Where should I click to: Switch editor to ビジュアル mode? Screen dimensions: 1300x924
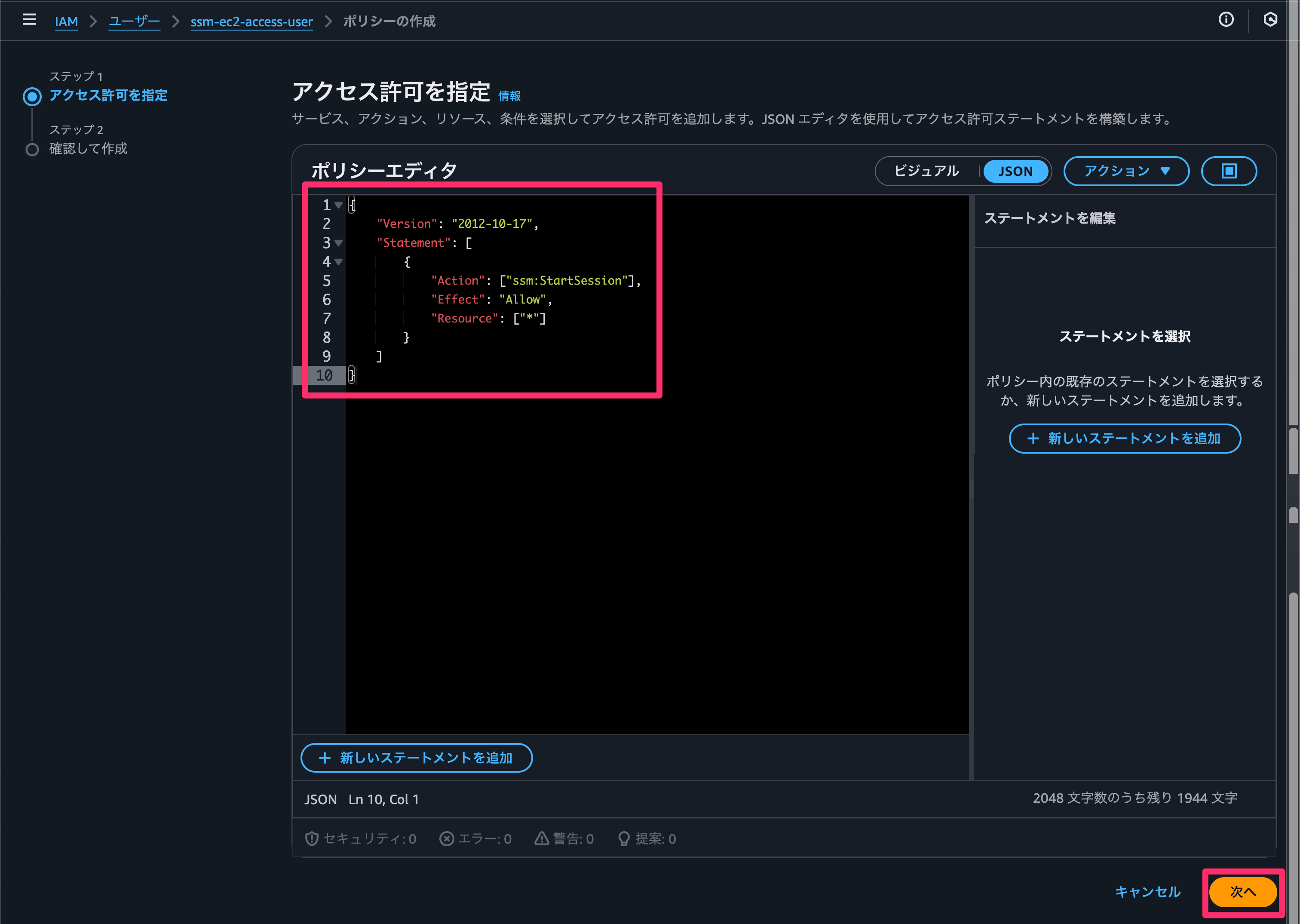click(926, 171)
